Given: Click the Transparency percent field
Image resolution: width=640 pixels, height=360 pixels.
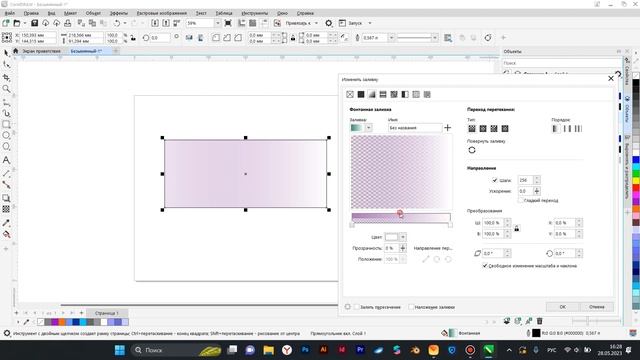Looking at the screenshot, I should [391, 248].
